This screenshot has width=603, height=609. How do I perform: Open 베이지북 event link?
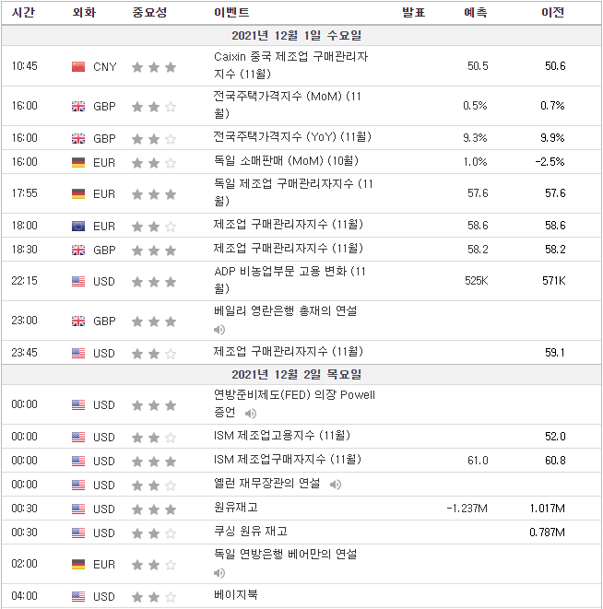(236, 596)
